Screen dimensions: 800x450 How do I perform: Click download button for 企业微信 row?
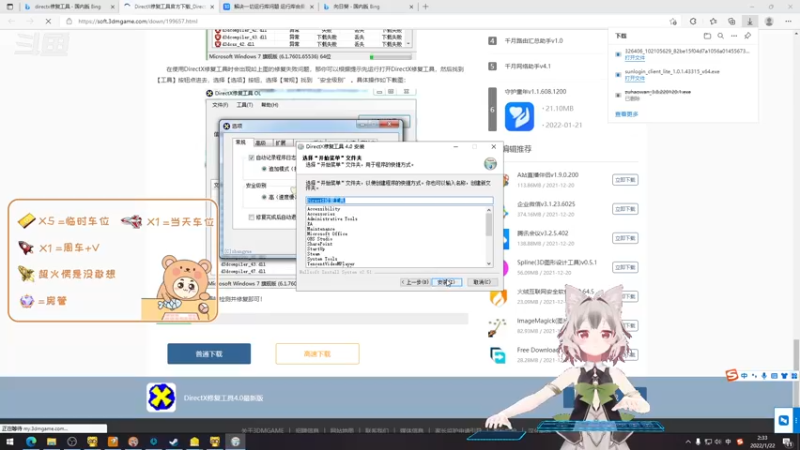coord(625,209)
